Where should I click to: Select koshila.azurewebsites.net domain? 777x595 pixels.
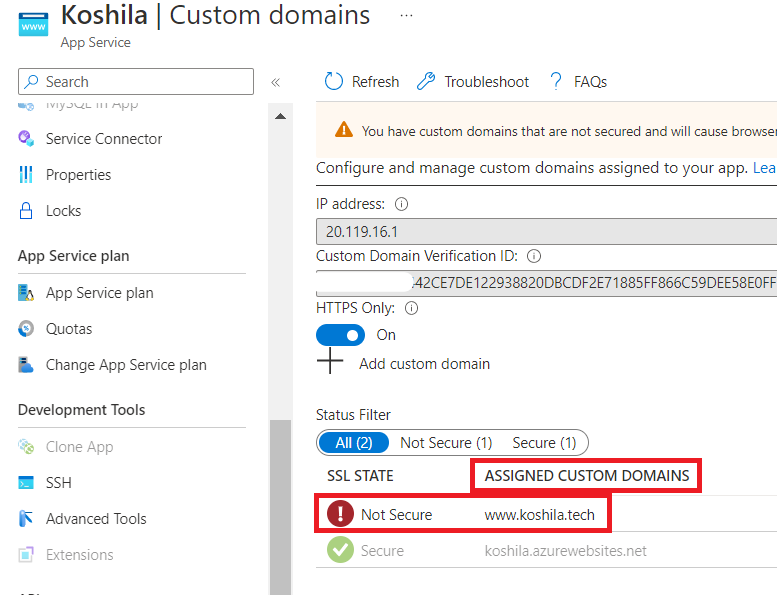pos(565,551)
